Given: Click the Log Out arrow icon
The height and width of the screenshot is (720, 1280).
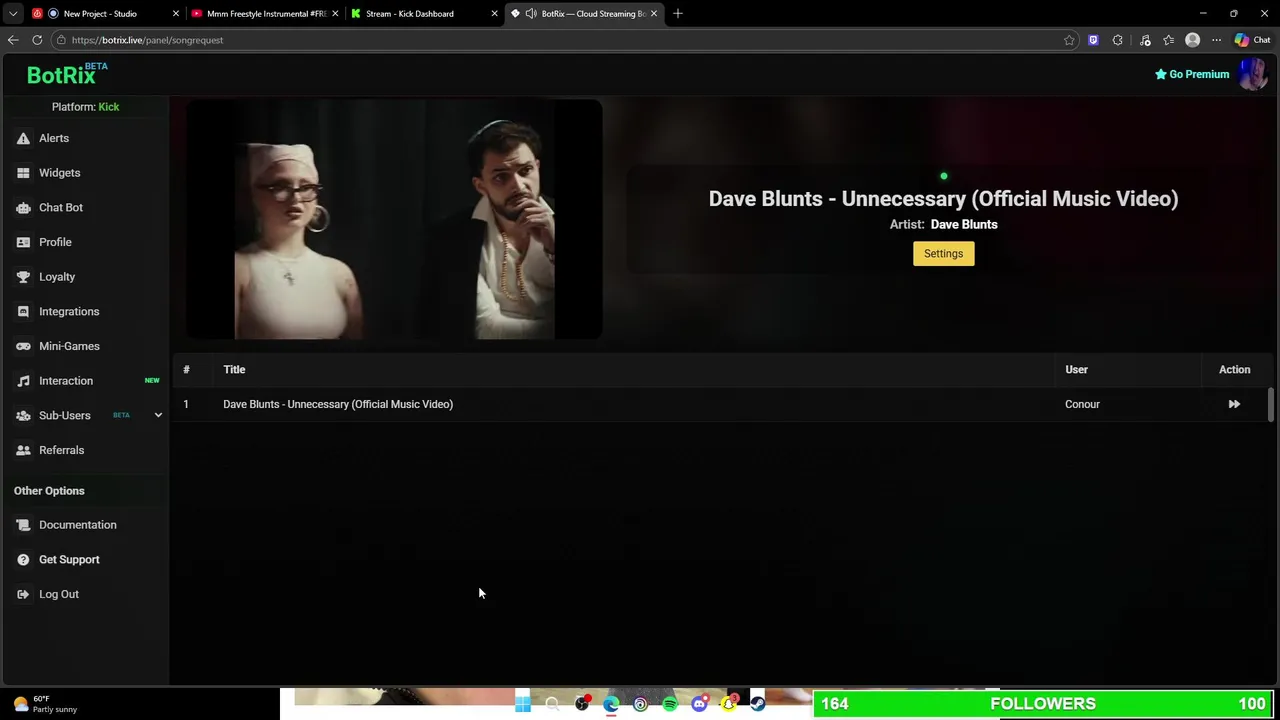Looking at the screenshot, I should [x=23, y=594].
